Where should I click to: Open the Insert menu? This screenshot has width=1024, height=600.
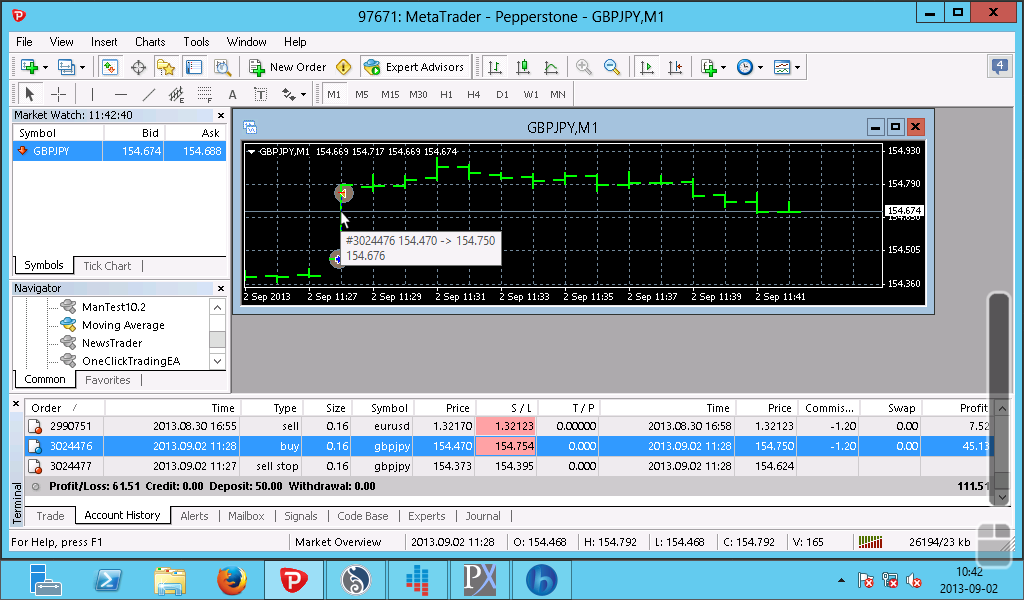(104, 42)
